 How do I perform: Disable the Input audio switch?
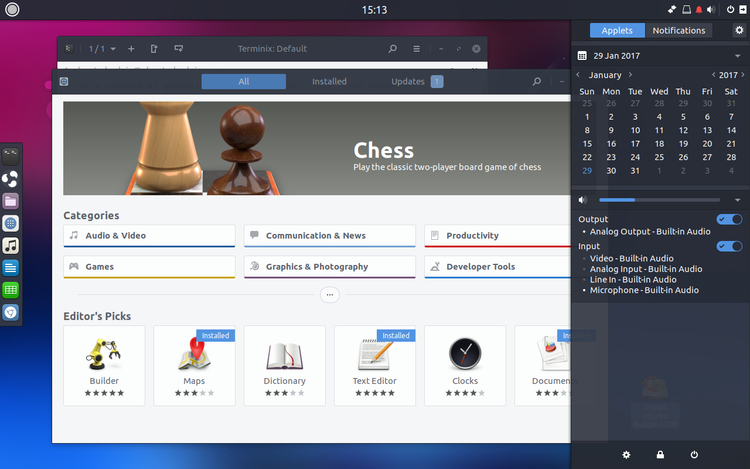pyautogui.click(x=729, y=246)
